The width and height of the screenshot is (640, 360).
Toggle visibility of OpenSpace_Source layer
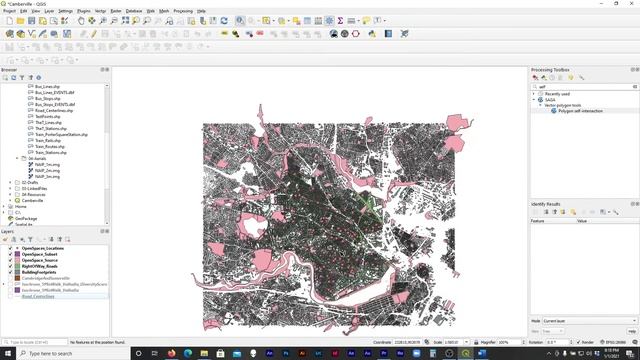coord(11,260)
